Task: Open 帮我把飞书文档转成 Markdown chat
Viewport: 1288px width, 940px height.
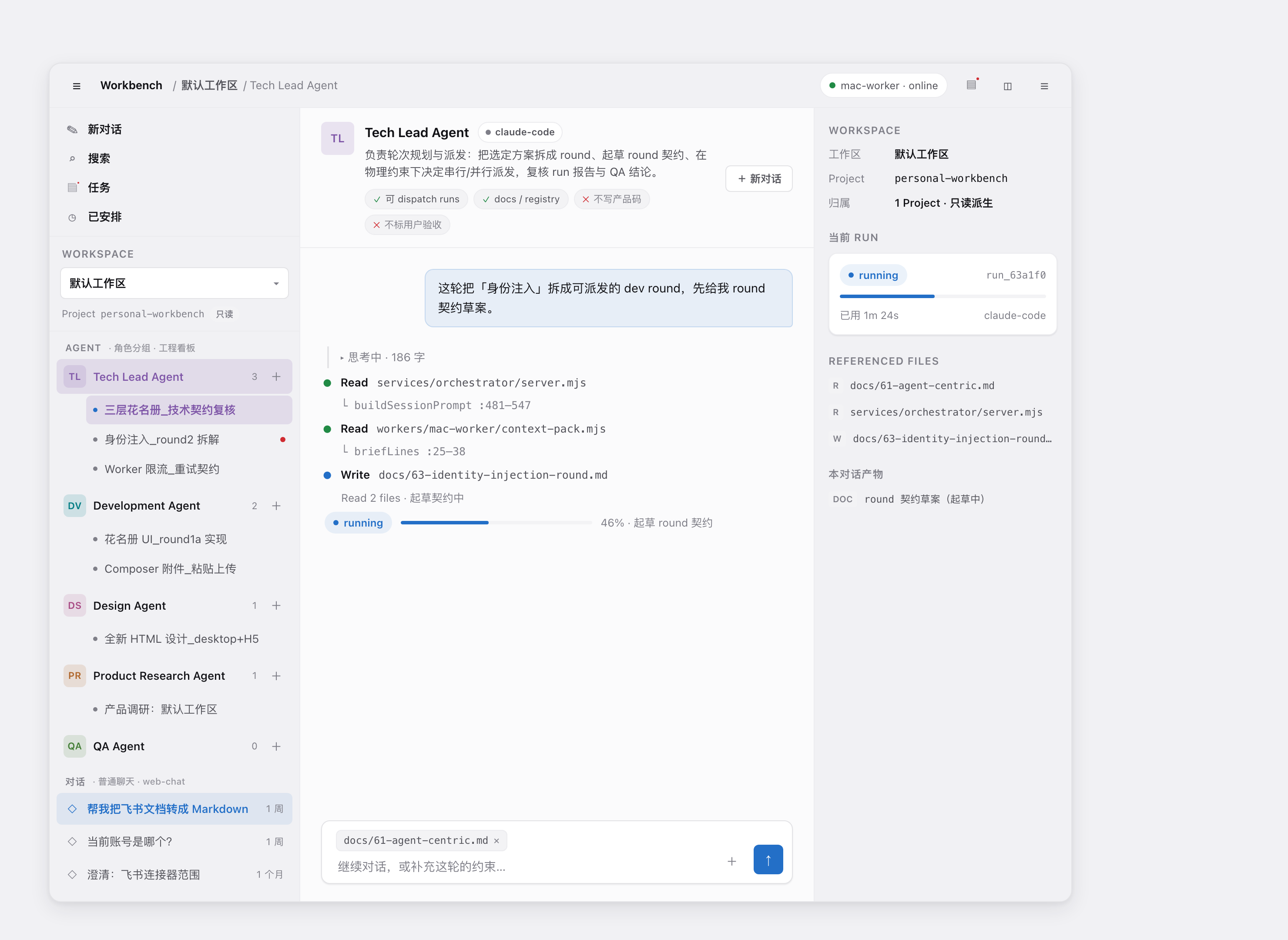Action: [x=174, y=809]
